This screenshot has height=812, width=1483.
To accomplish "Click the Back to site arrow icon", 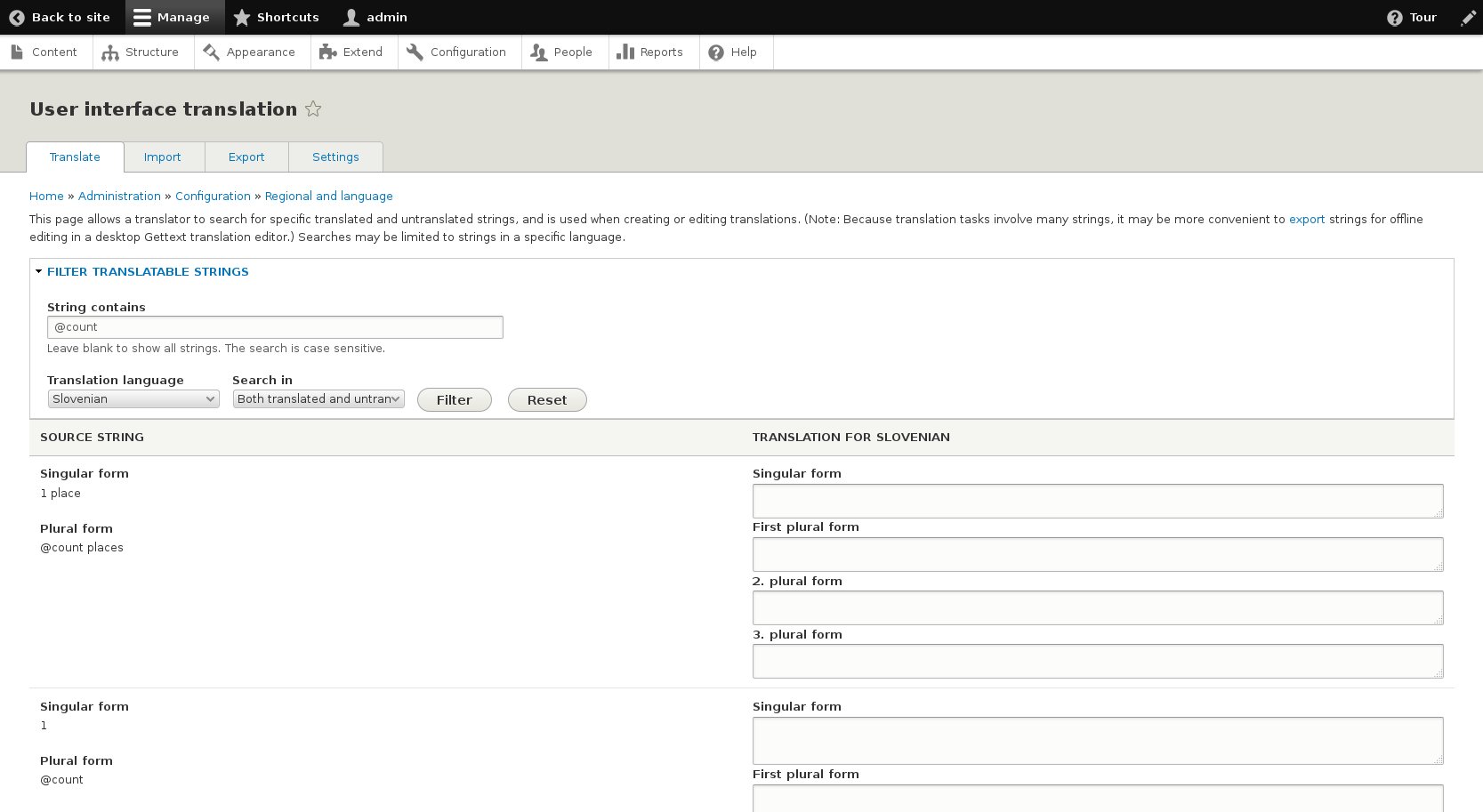I will 15,17.
